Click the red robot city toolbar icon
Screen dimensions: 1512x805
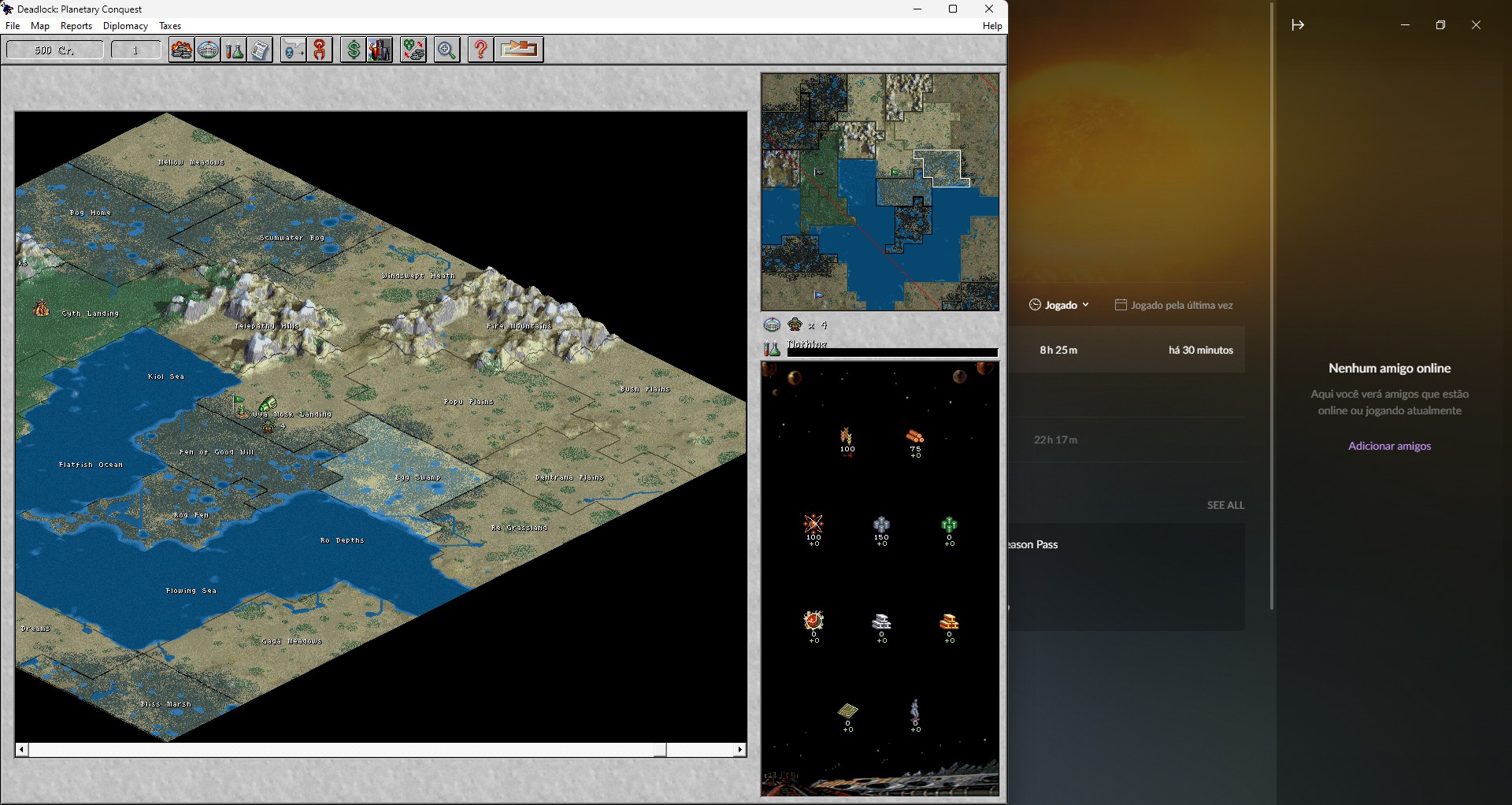(380, 50)
